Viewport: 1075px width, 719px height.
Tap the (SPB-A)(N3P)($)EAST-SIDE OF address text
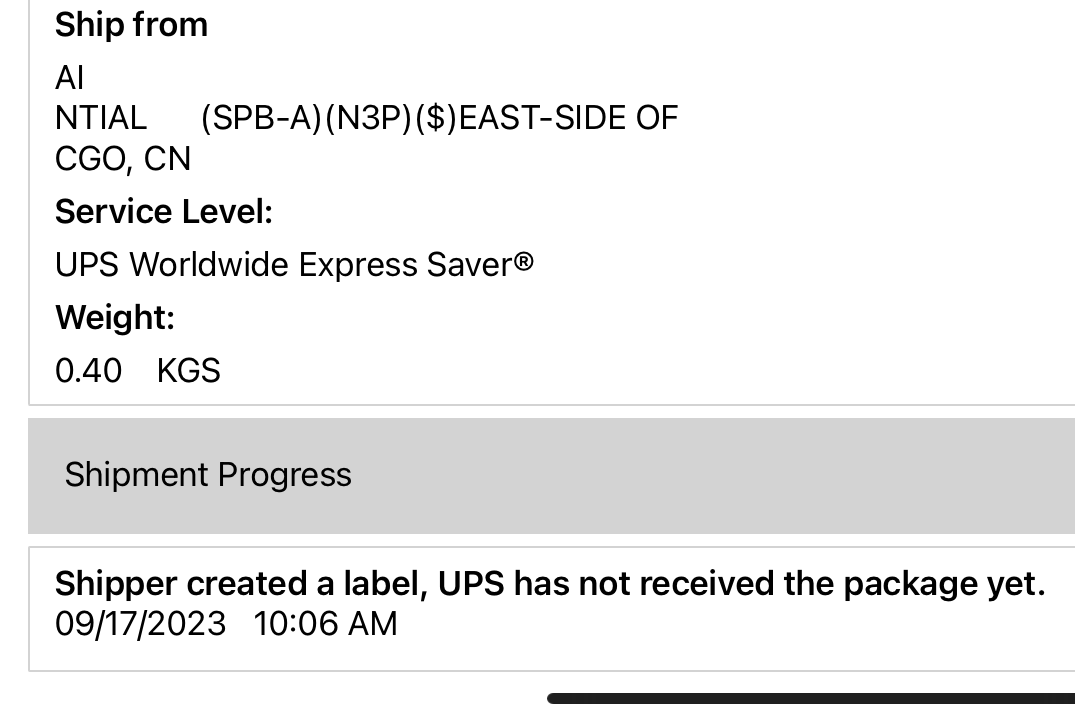pyautogui.click(x=440, y=118)
